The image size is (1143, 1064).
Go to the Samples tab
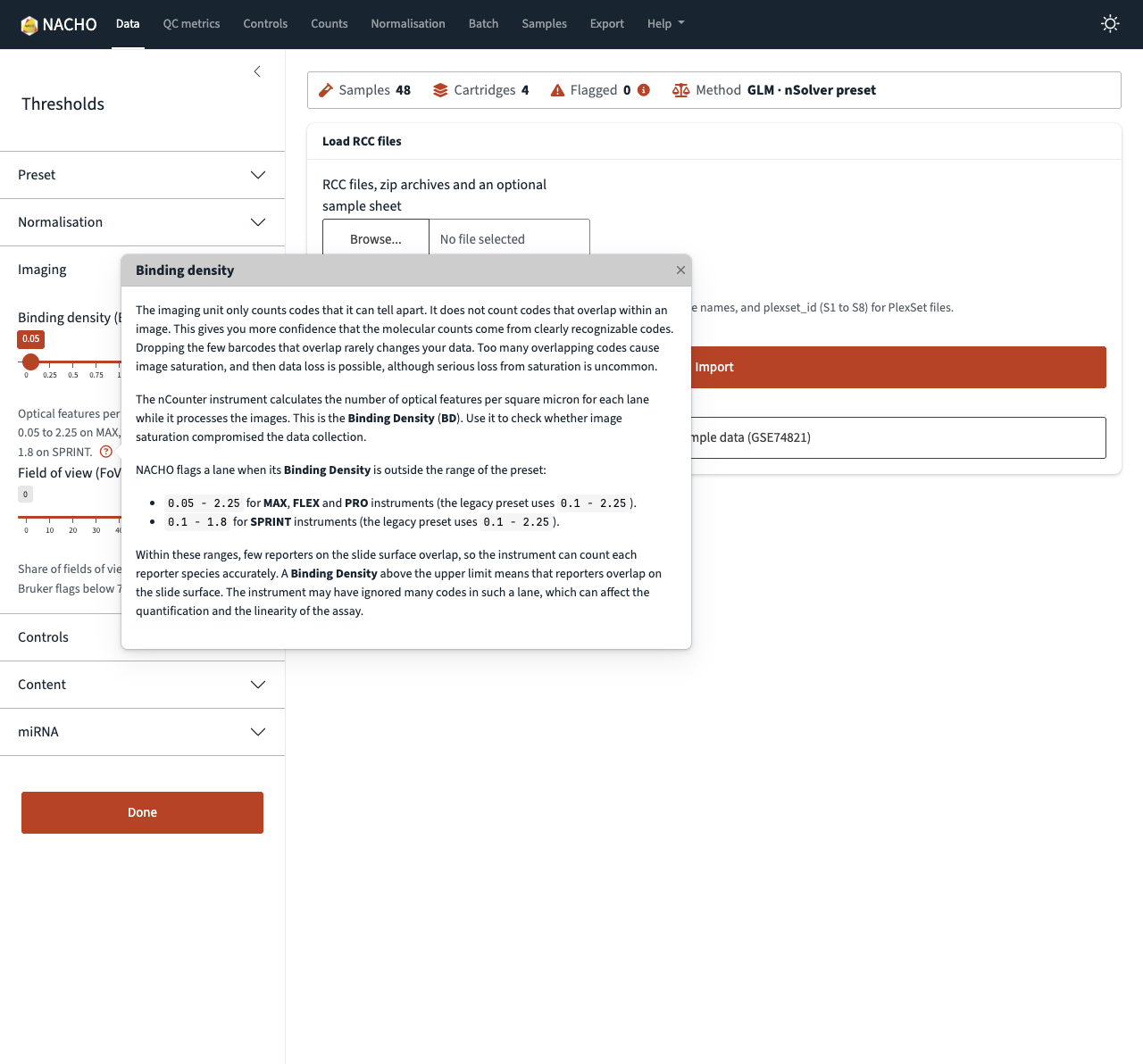point(544,24)
